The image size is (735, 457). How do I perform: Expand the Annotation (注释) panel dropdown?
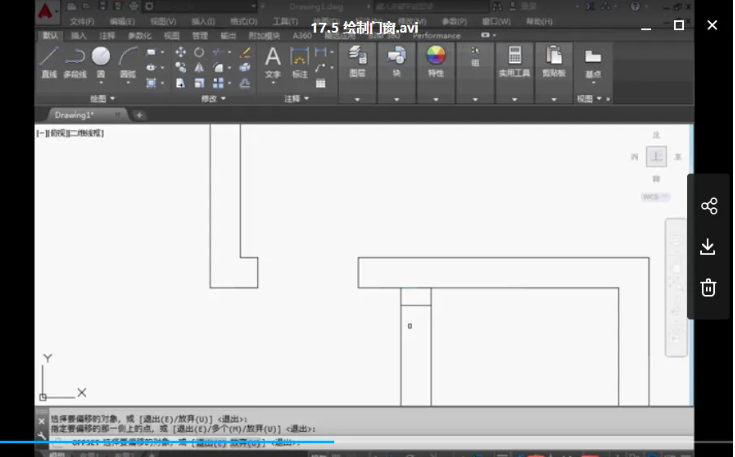click(296, 98)
